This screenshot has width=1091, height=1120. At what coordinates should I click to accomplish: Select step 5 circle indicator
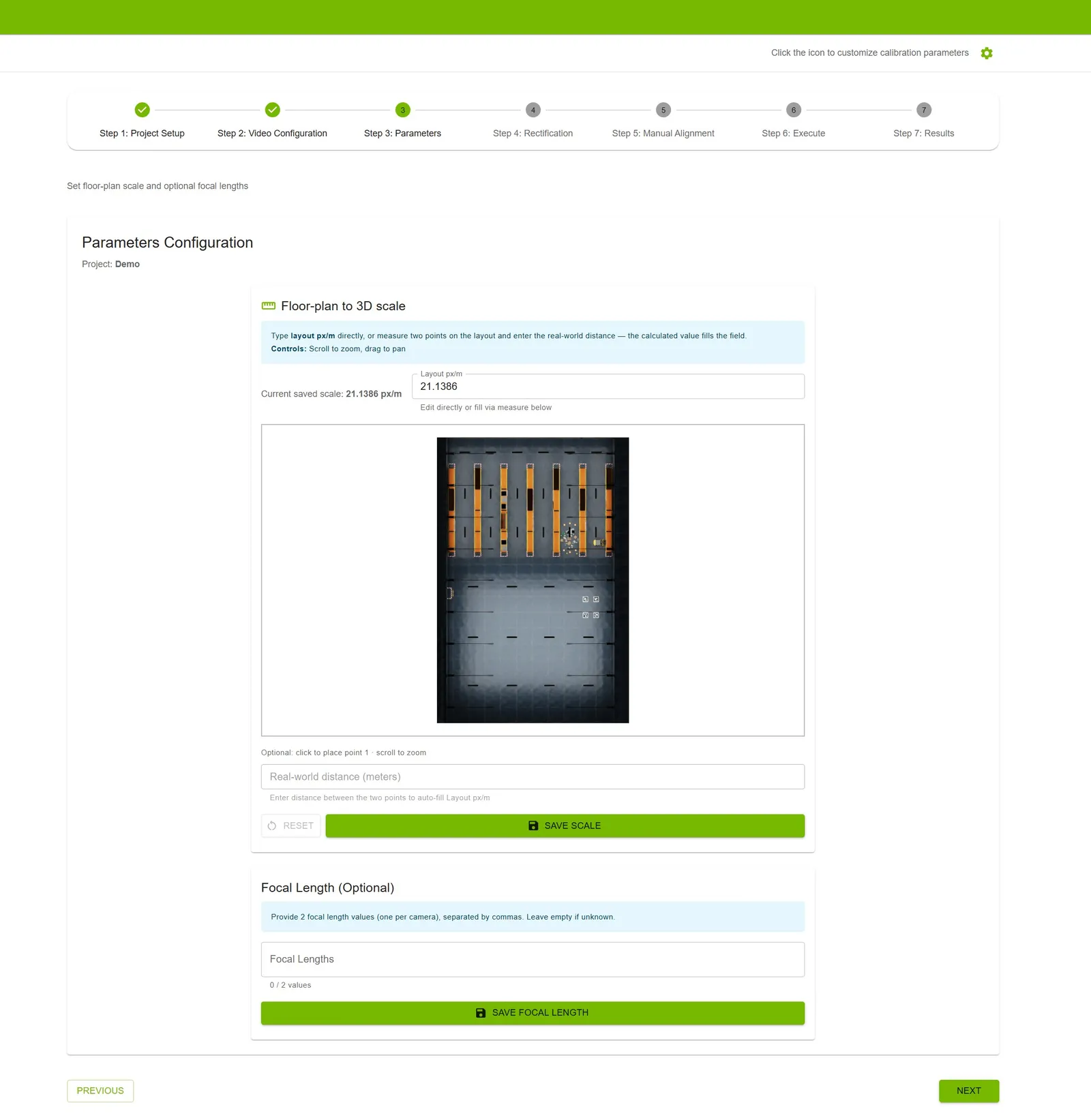point(663,110)
